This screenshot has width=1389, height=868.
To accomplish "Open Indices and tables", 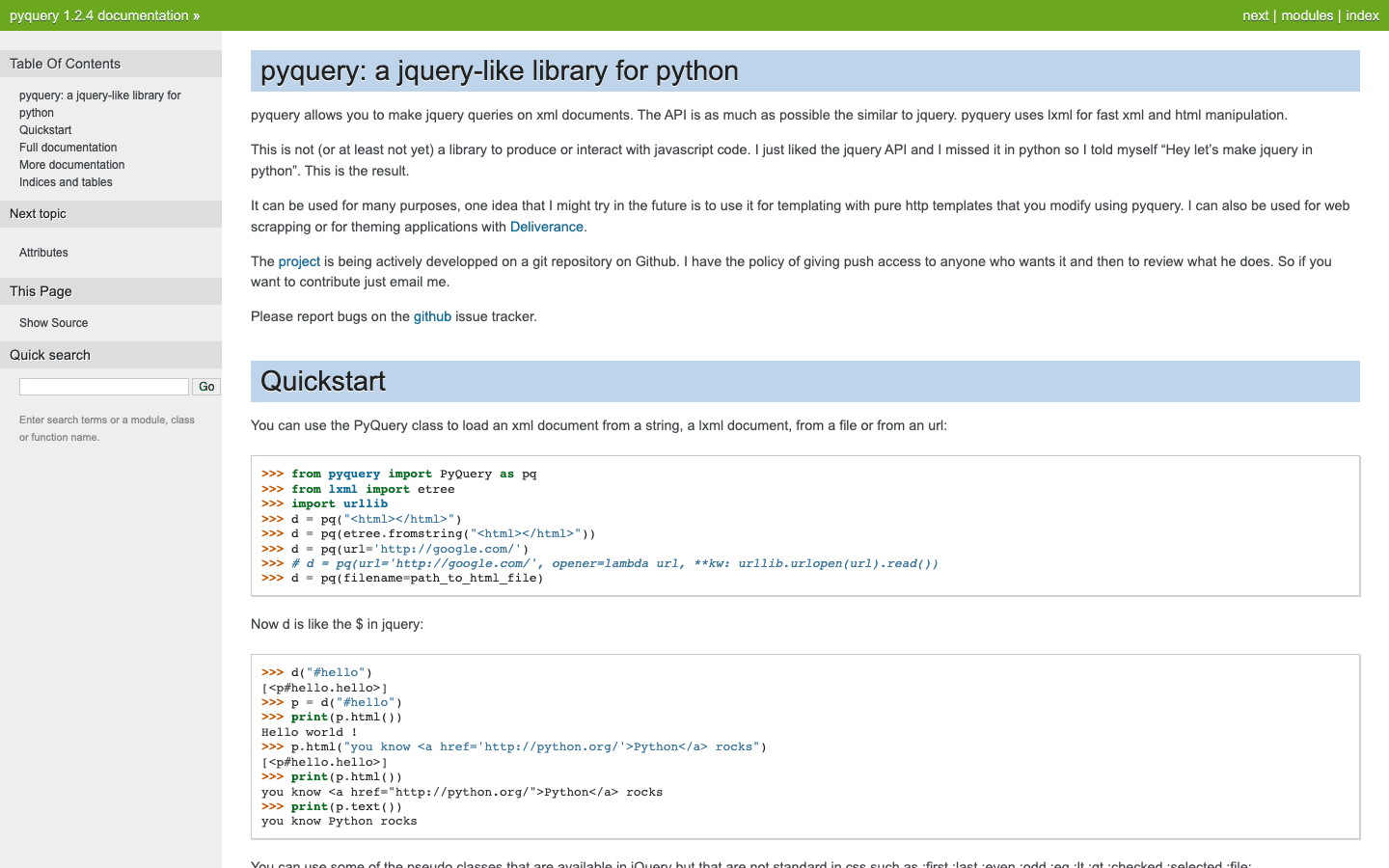I will tap(66, 181).
